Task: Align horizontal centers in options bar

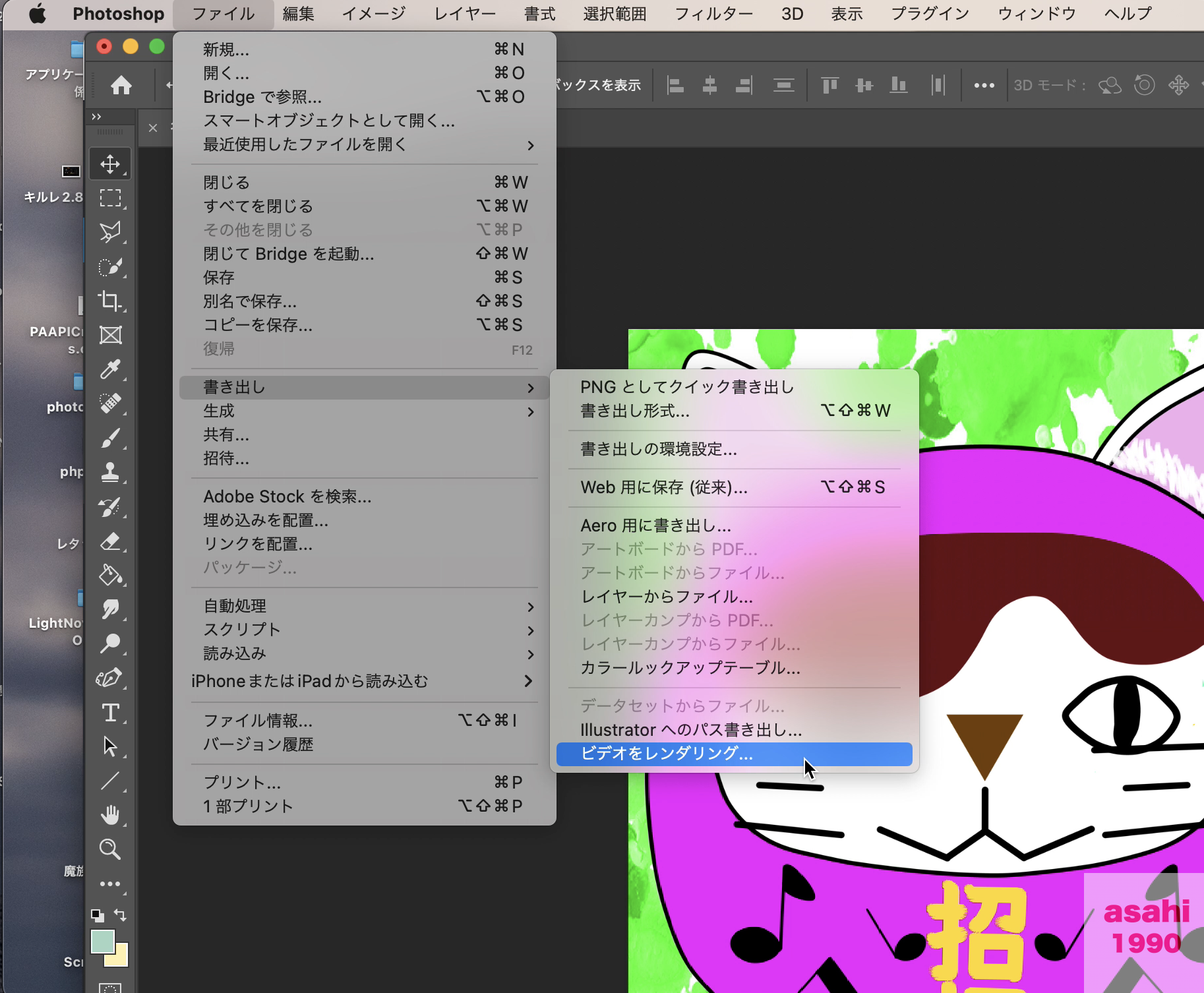Action: tap(709, 85)
